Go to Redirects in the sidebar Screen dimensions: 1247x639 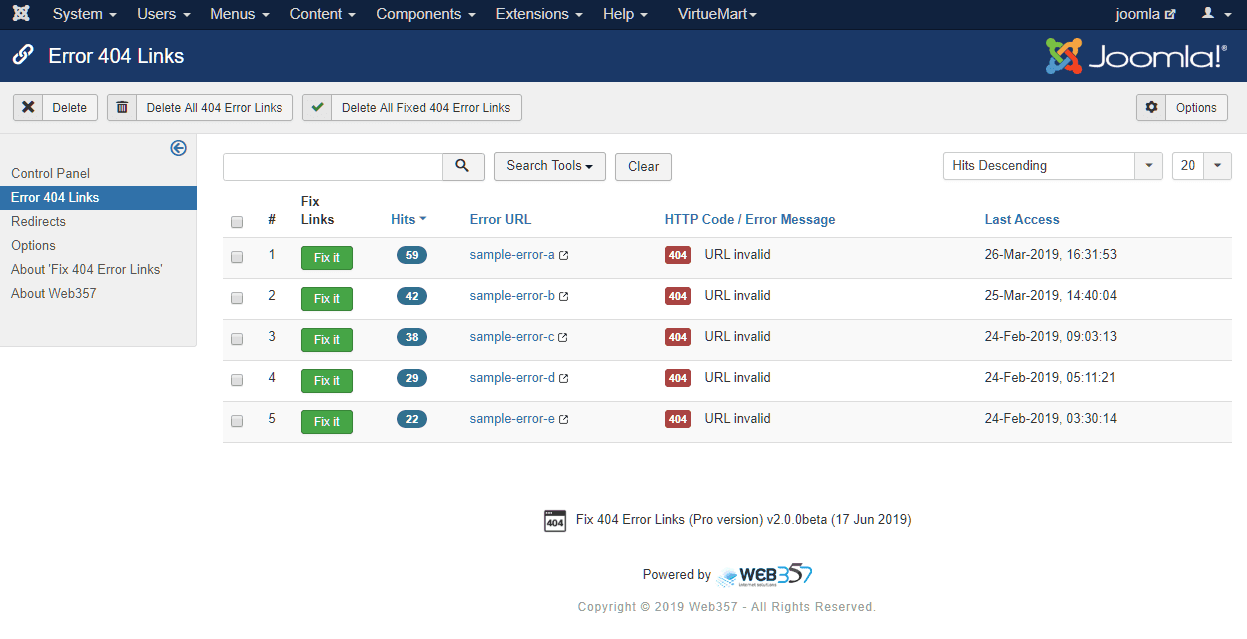[x=38, y=221]
